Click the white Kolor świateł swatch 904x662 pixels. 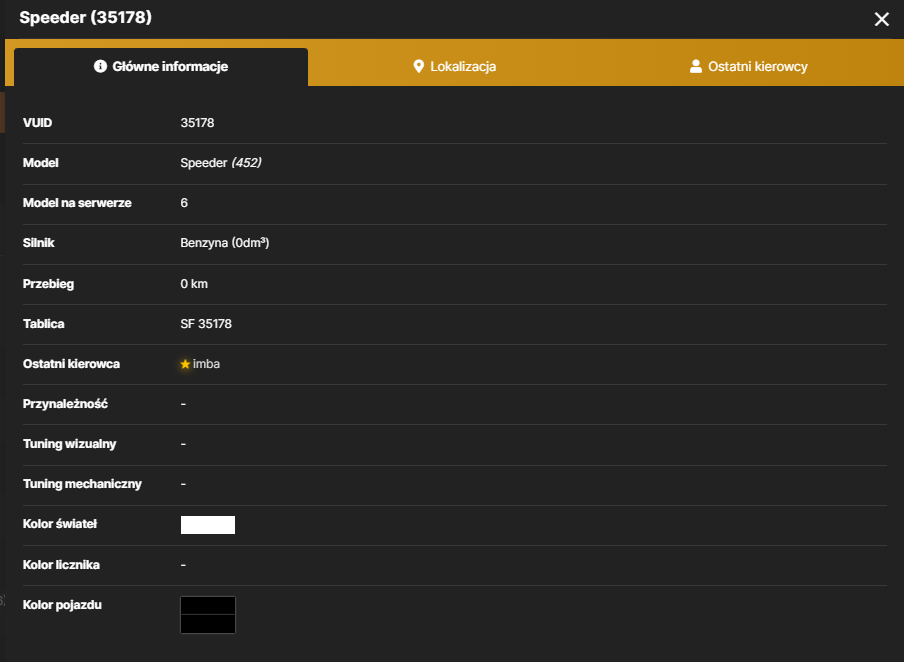click(208, 525)
